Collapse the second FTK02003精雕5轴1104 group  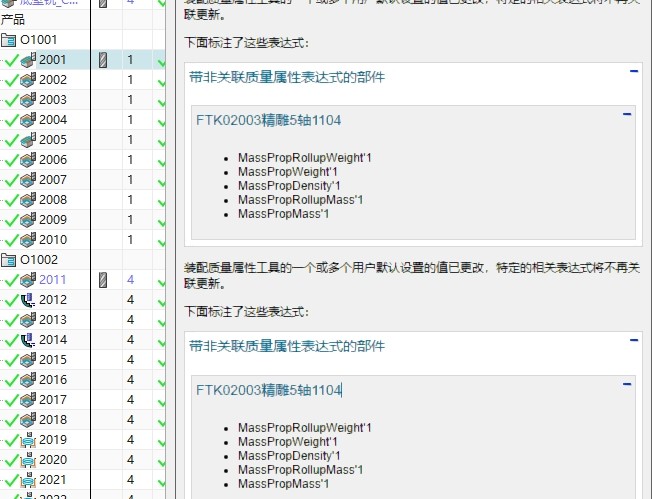pyautogui.click(x=627, y=384)
